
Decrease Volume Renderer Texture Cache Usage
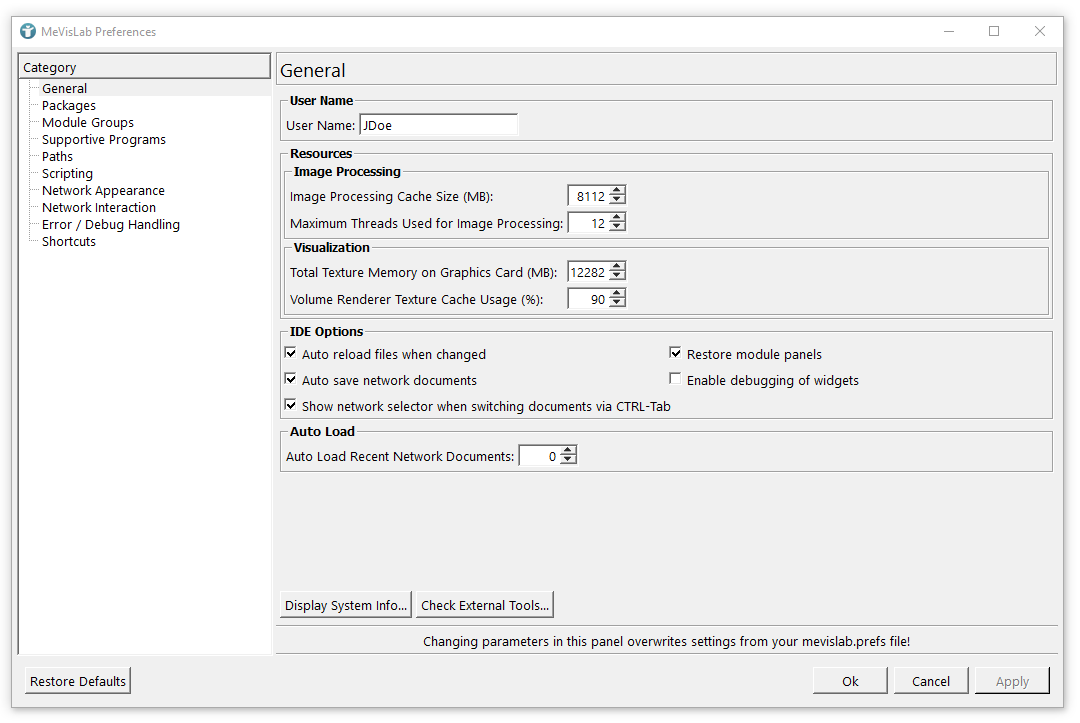[617, 303]
